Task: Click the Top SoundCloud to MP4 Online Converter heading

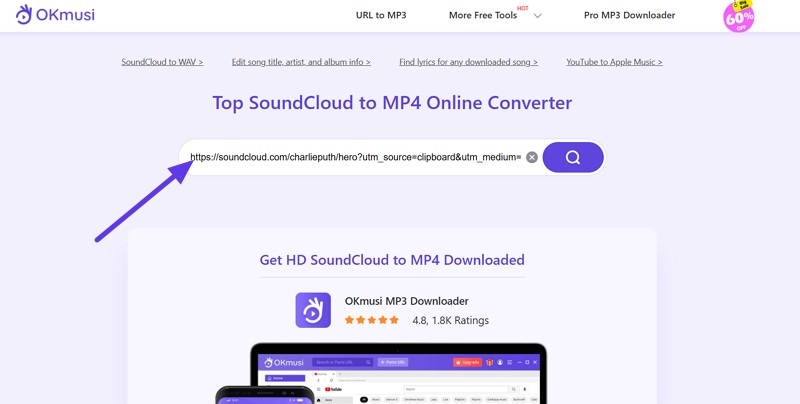Action: click(392, 103)
